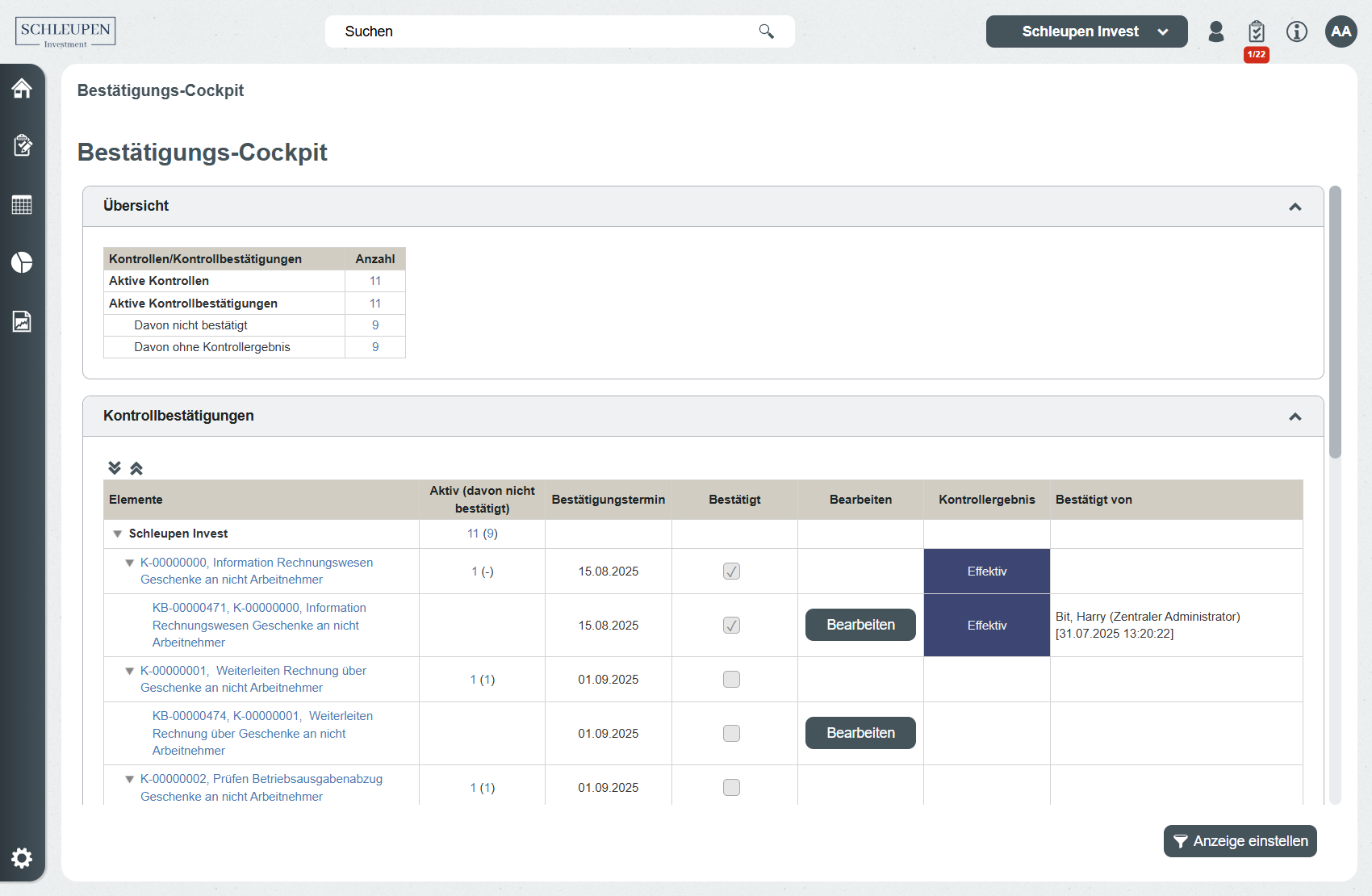Click Bearbeiten for KB-00000471
Viewport: 1372px width, 896px height.
[860, 625]
